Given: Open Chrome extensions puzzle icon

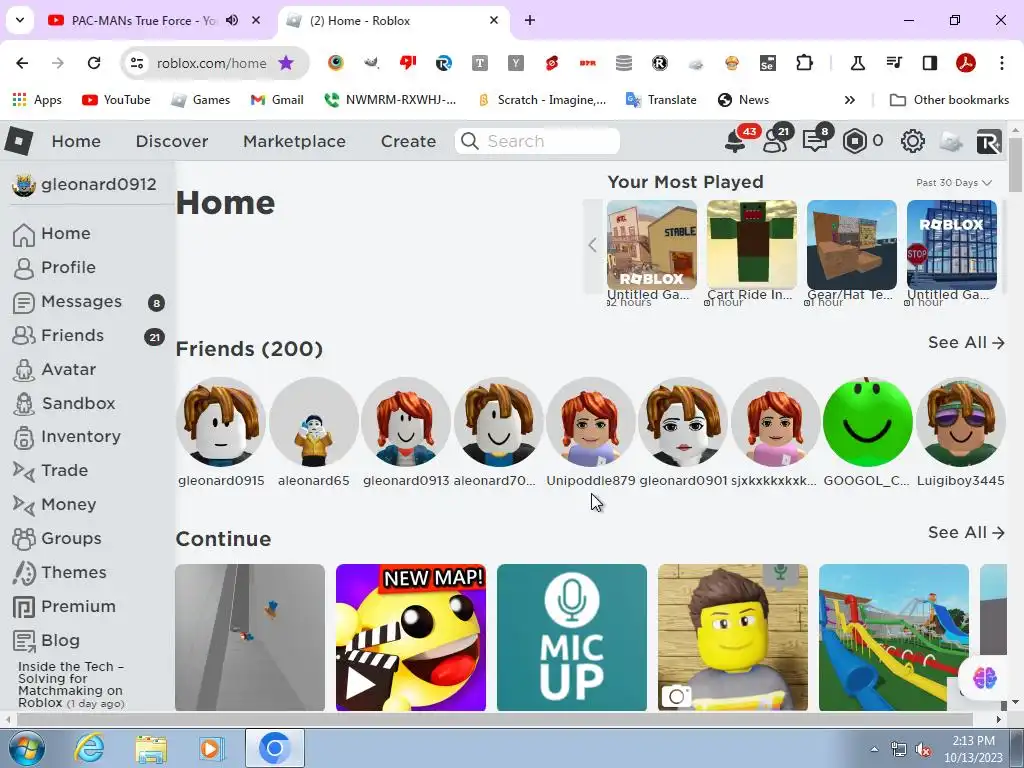Looking at the screenshot, I should [x=805, y=63].
